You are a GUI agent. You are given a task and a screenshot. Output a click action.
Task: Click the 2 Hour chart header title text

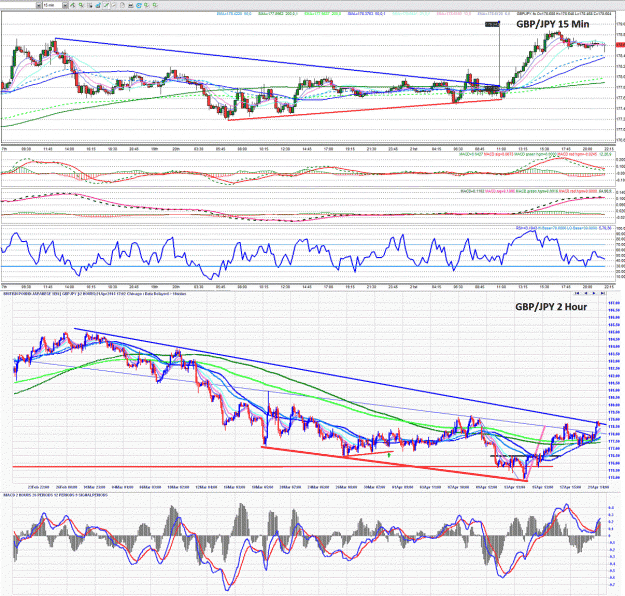tap(94, 294)
